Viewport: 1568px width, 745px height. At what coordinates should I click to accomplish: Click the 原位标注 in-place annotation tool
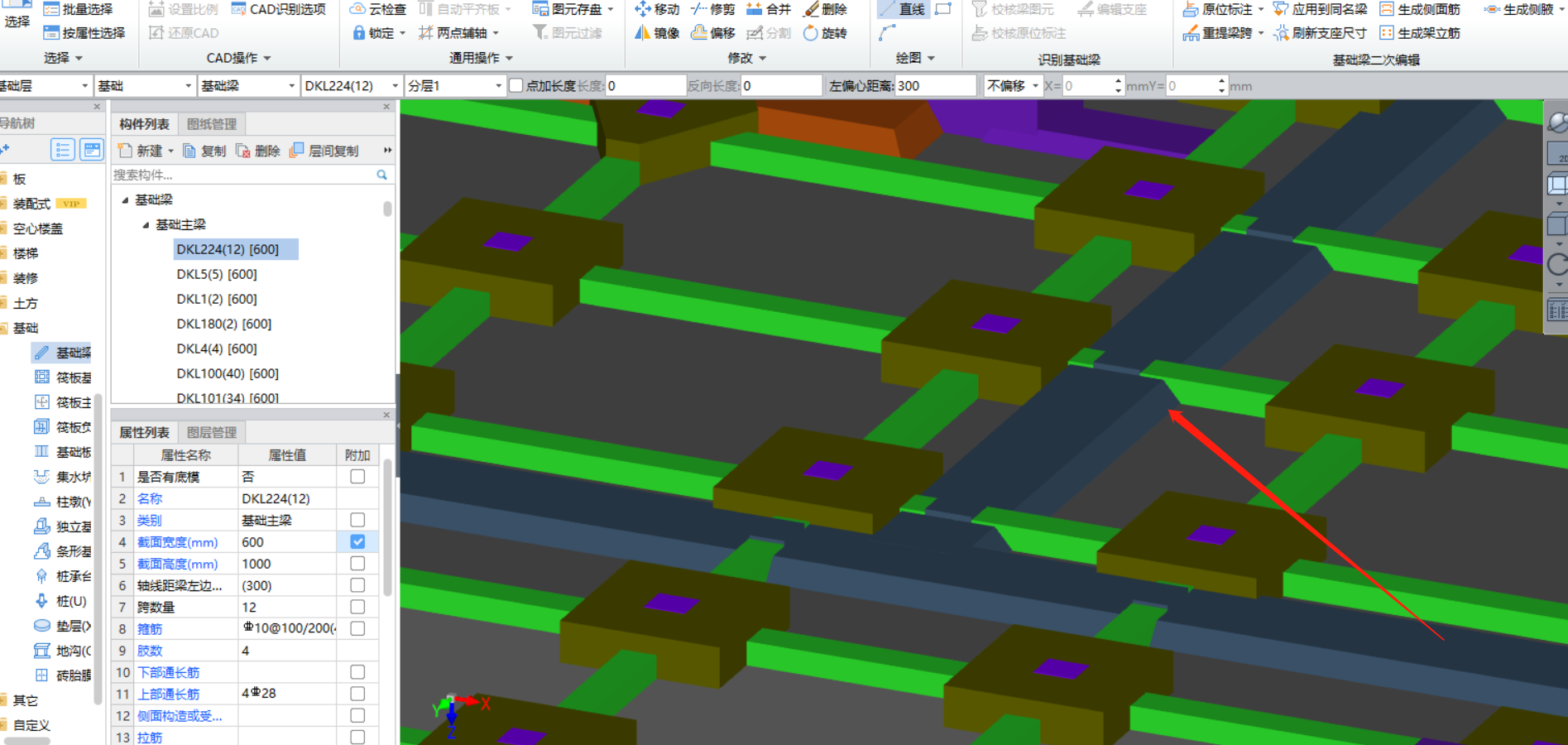click(1223, 9)
